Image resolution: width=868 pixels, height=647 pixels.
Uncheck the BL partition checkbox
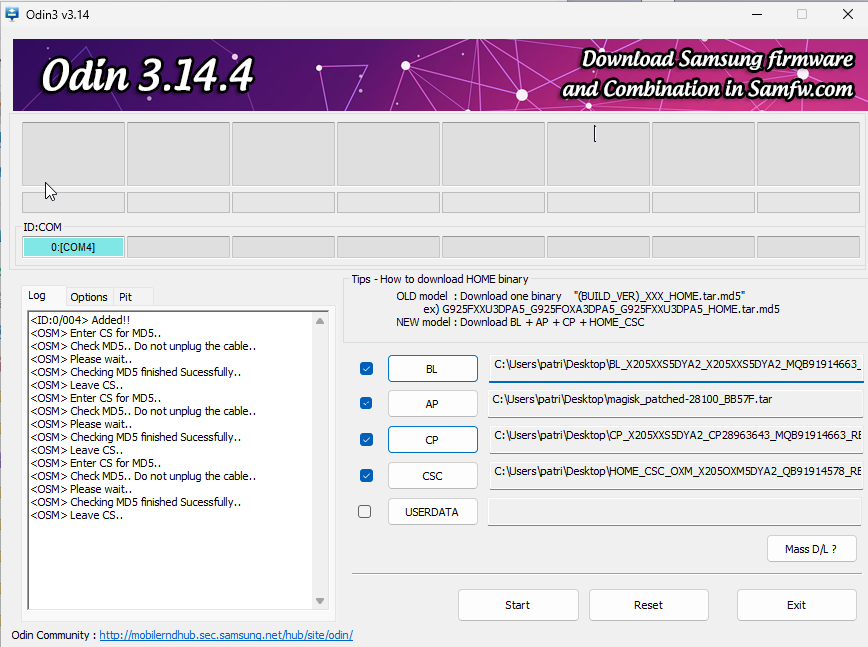(x=364, y=368)
